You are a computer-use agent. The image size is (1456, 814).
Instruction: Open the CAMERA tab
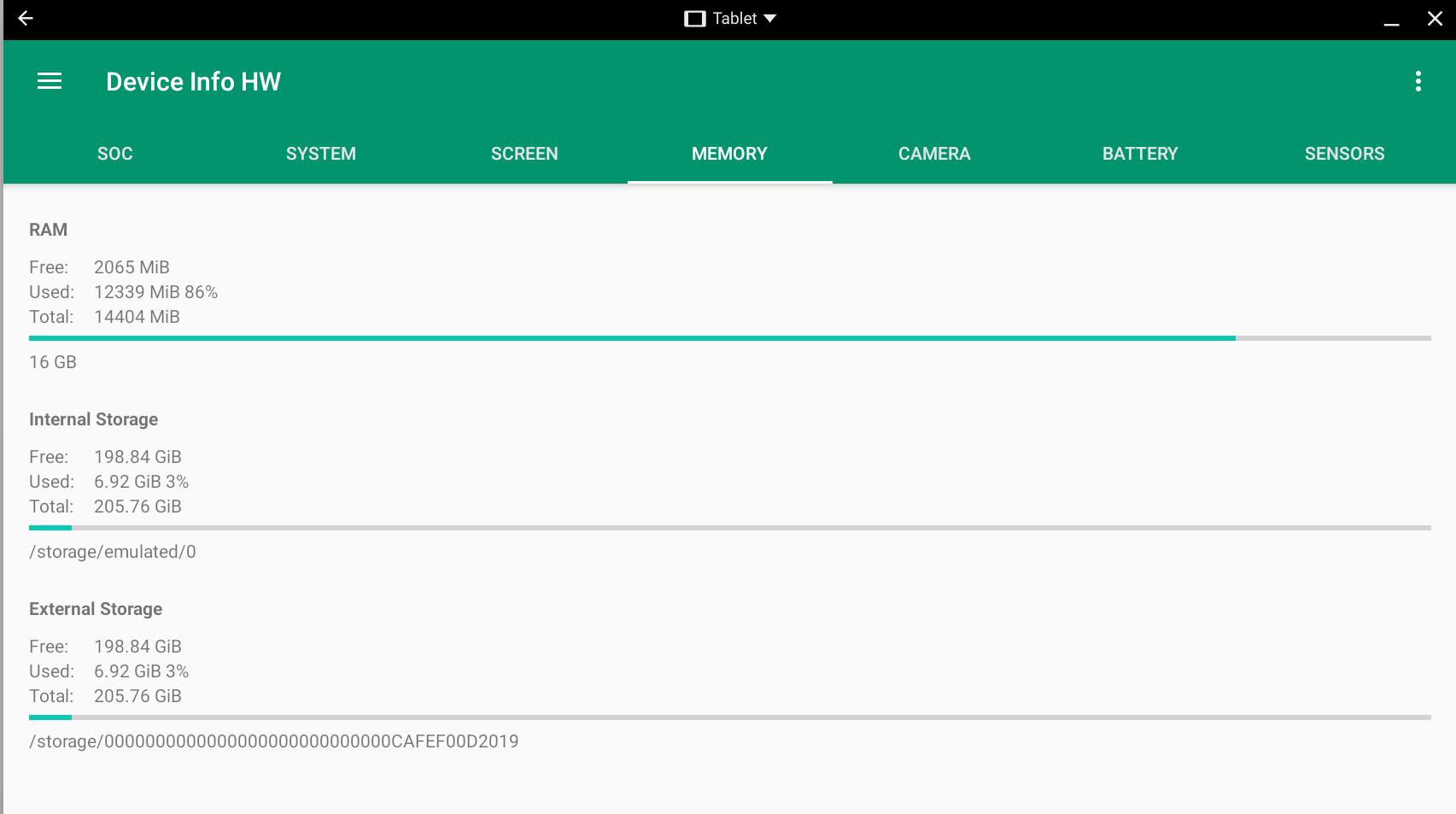point(934,154)
